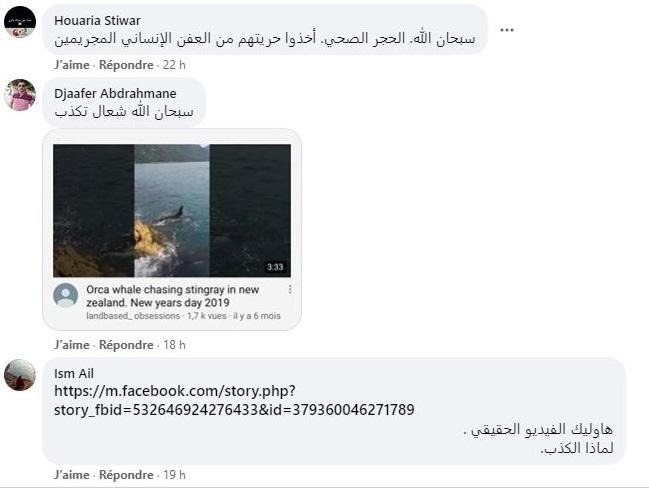Screen dimensions: 649x488
Task: Open Houaria Stiwar's profile picture
Action: click(x=20, y=22)
